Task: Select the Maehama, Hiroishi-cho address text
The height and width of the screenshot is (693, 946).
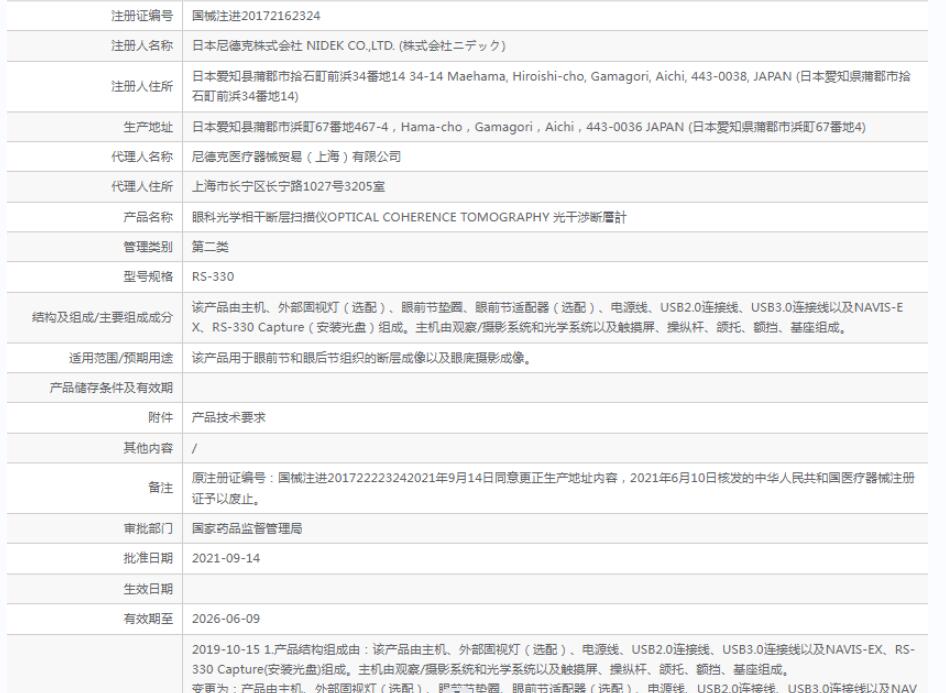Action: click(551, 86)
